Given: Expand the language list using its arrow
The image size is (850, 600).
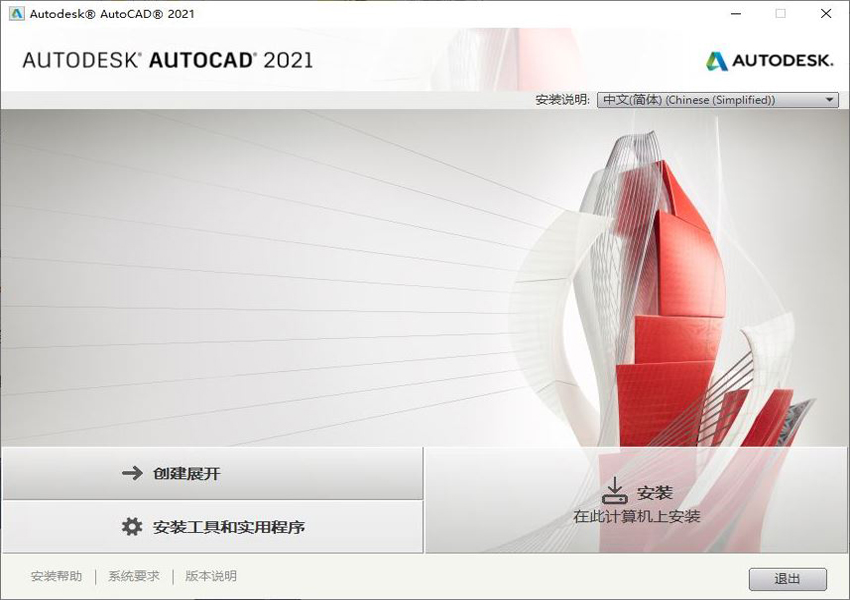Looking at the screenshot, I should tap(830, 100).
